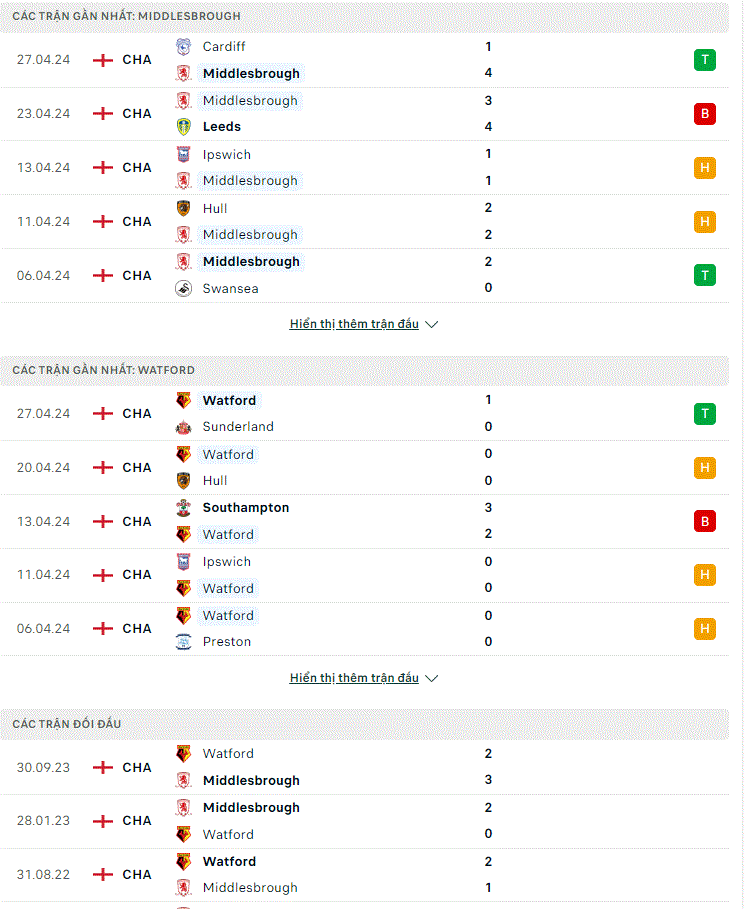Click the Leeds club crest icon
The width and height of the screenshot is (744, 909).
(x=183, y=126)
